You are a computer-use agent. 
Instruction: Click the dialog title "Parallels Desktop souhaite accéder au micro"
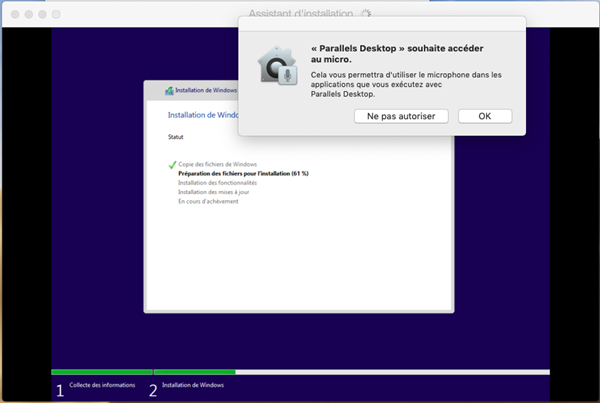(397, 54)
